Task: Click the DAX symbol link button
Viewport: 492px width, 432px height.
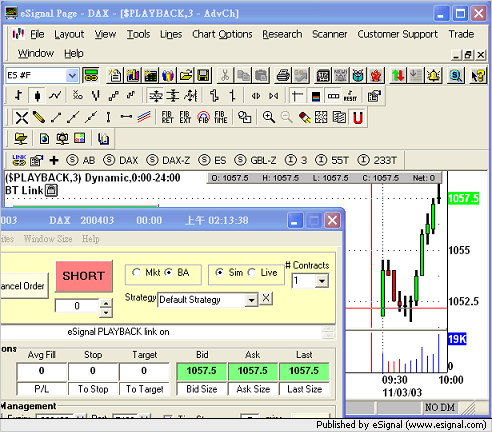Action: tap(121, 160)
